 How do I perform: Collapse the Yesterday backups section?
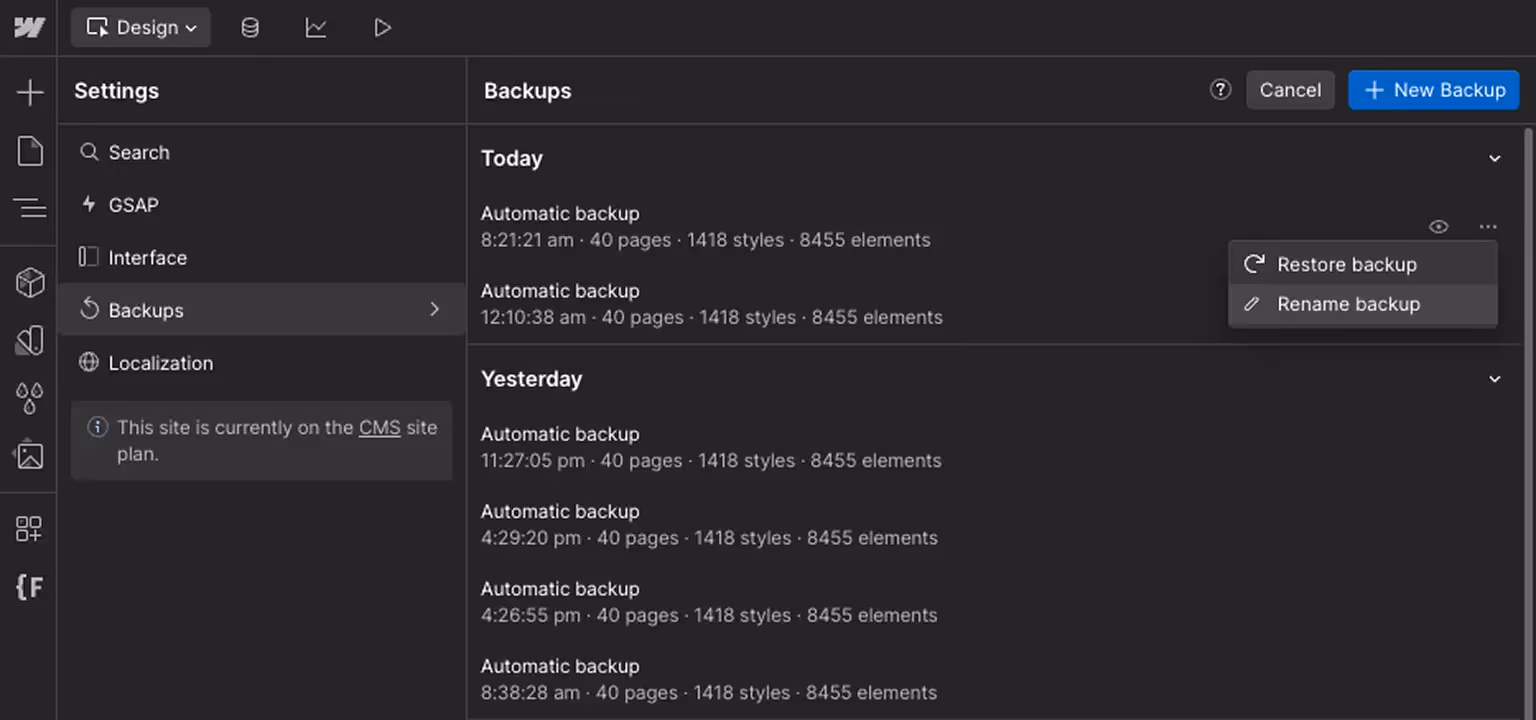tap(1495, 379)
